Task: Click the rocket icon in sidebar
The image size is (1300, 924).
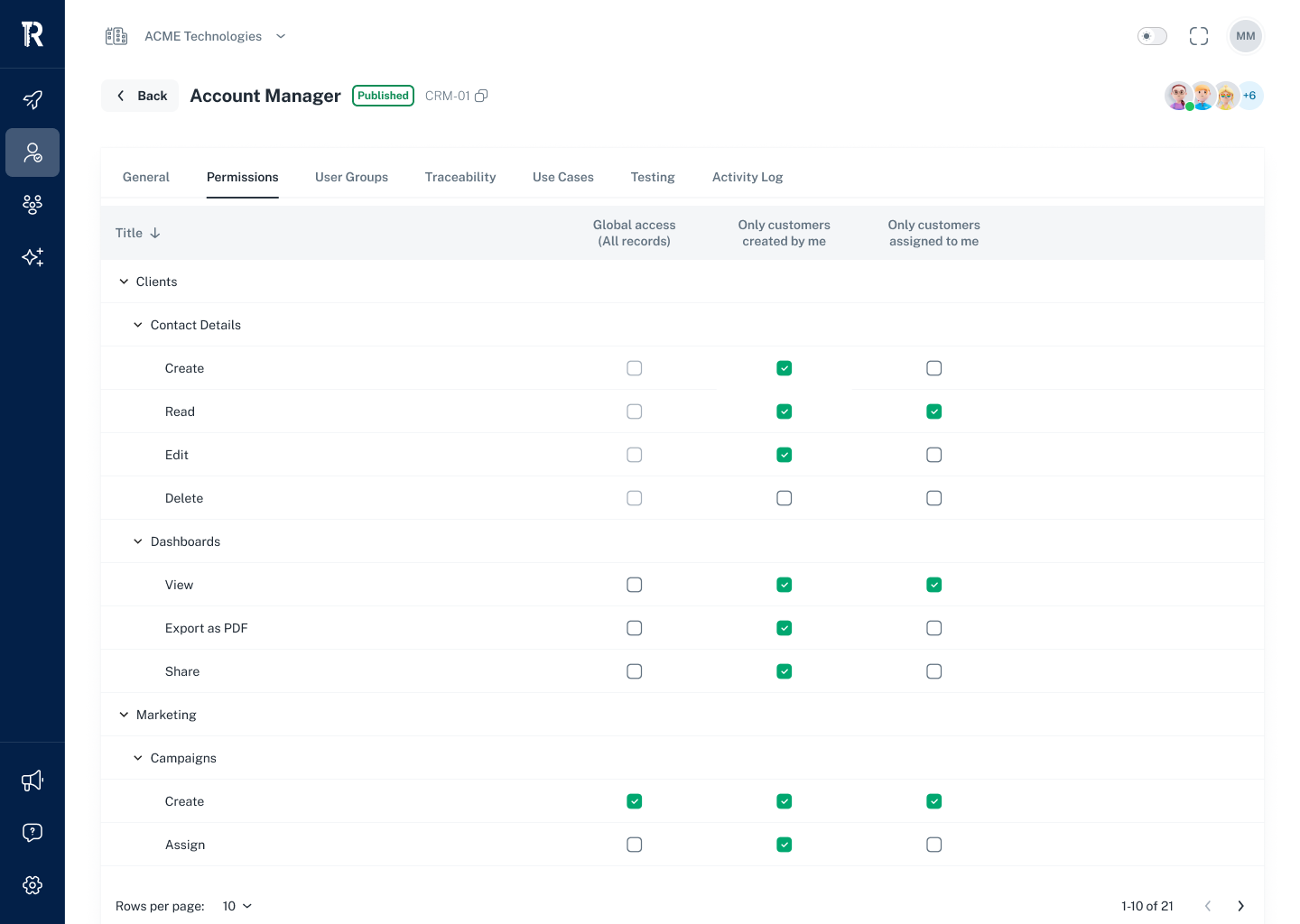Action: coord(32,99)
